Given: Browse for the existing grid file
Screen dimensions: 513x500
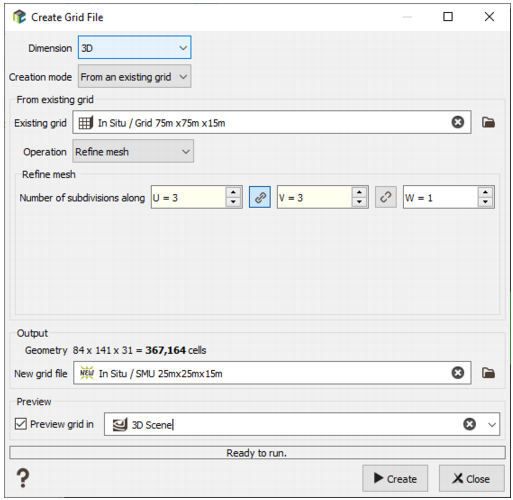Looking at the screenshot, I should (x=488, y=123).
